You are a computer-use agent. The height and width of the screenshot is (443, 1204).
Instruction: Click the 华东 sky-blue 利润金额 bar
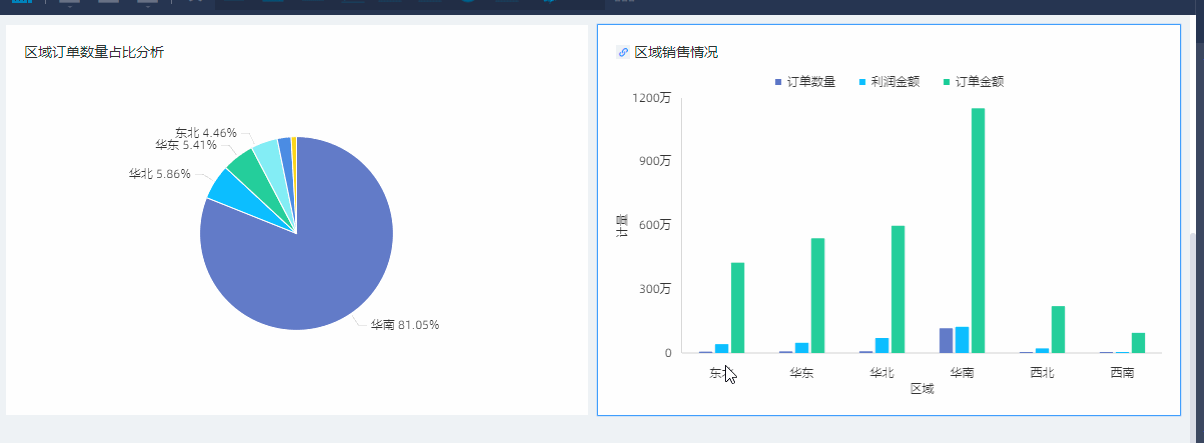point(802,348)
